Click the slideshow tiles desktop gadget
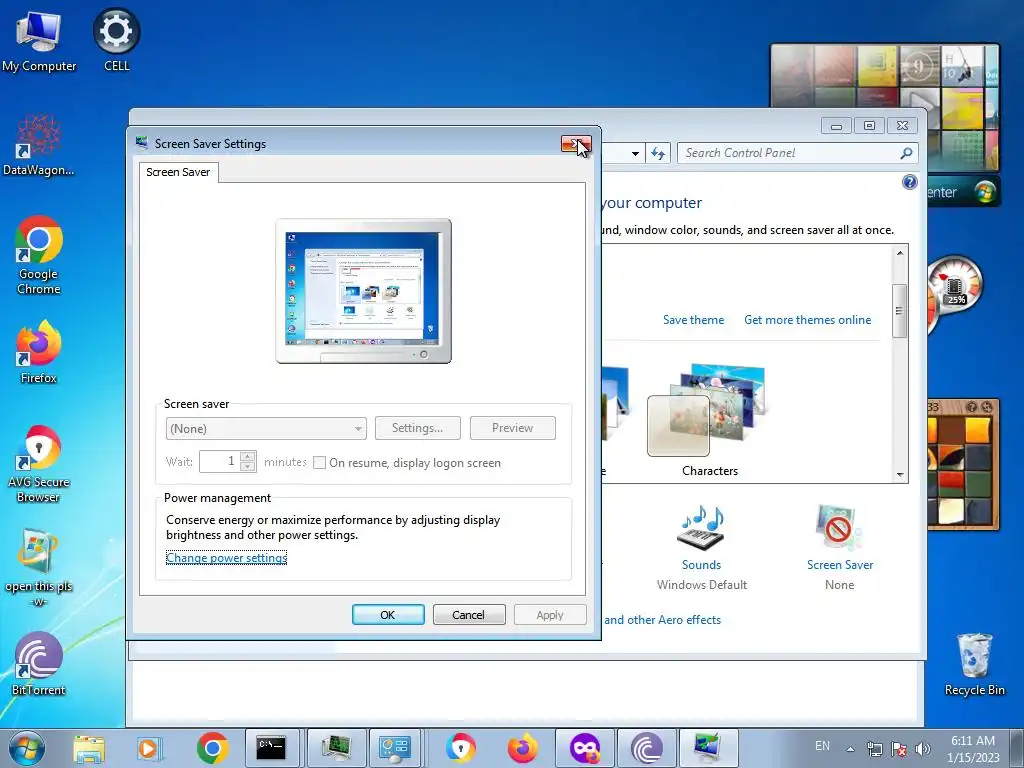Viewport: 1024px width, 768px height. click(x=884, y=76)
